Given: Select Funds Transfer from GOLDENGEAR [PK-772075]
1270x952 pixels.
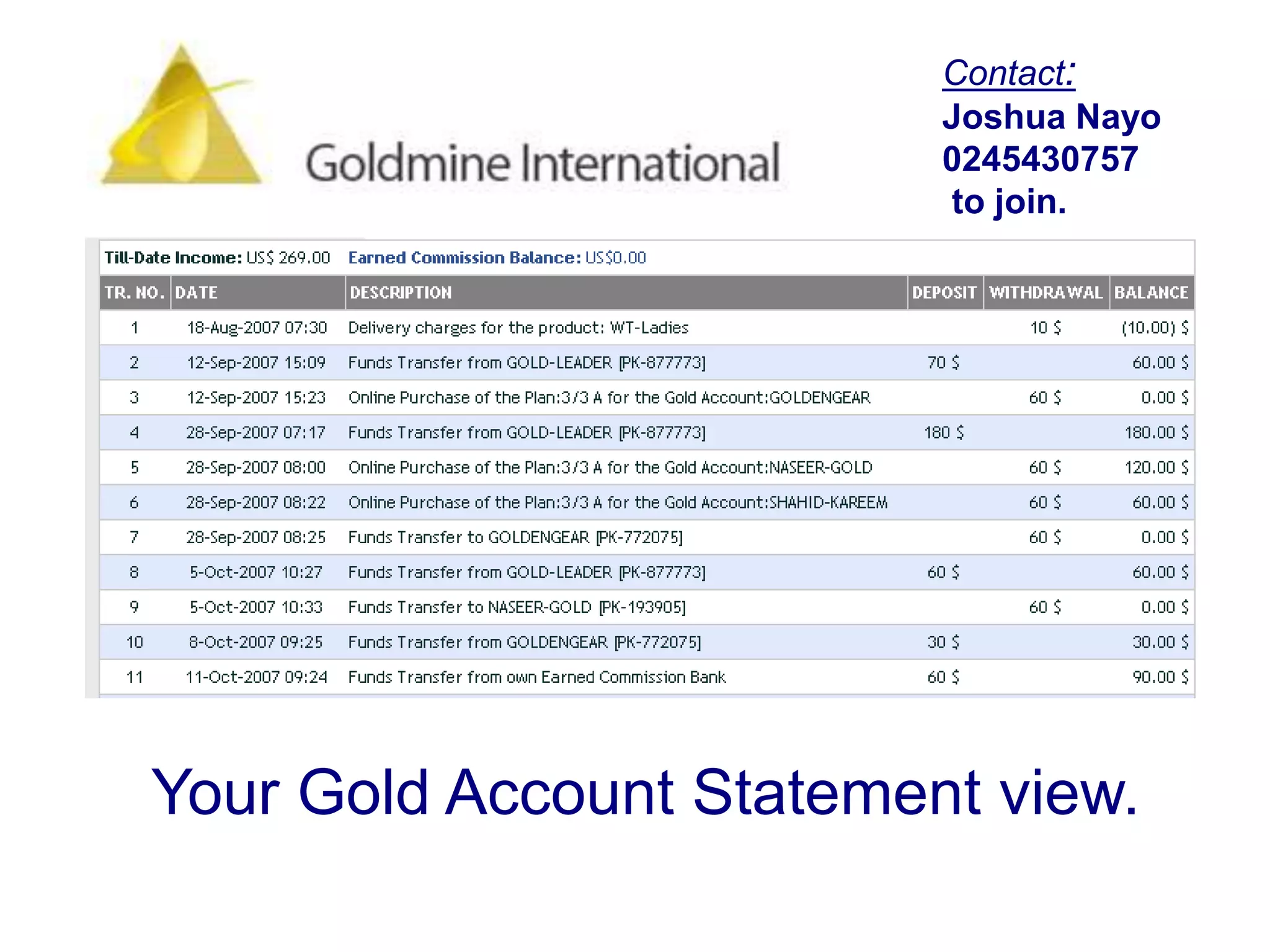Looking at the screenshot, I should 525,642.
